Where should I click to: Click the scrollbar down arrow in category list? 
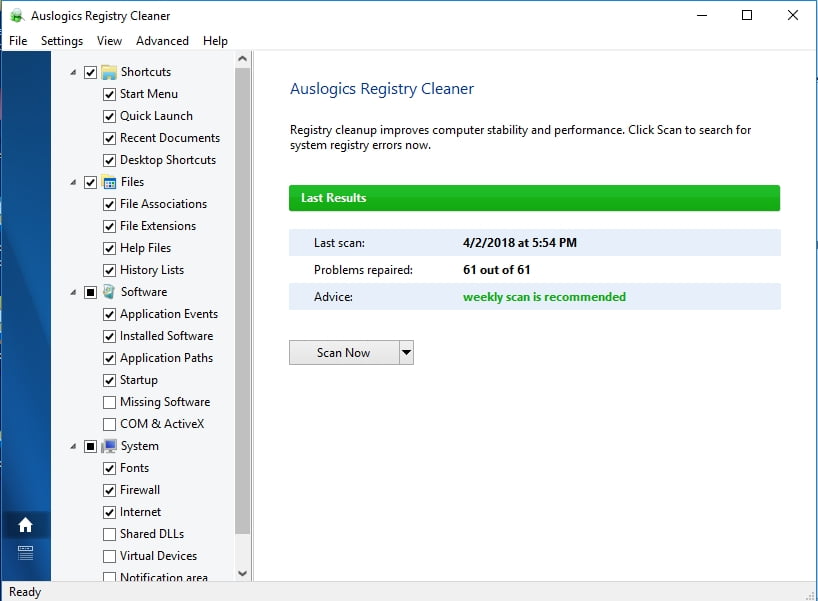(242, 572)
